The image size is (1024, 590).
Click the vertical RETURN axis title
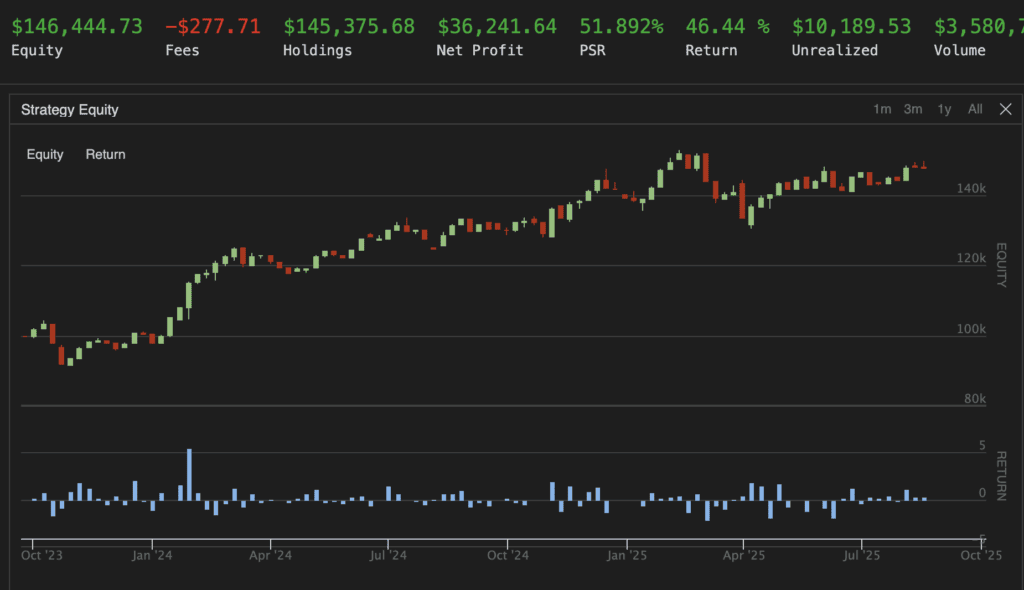point(1001,476)
